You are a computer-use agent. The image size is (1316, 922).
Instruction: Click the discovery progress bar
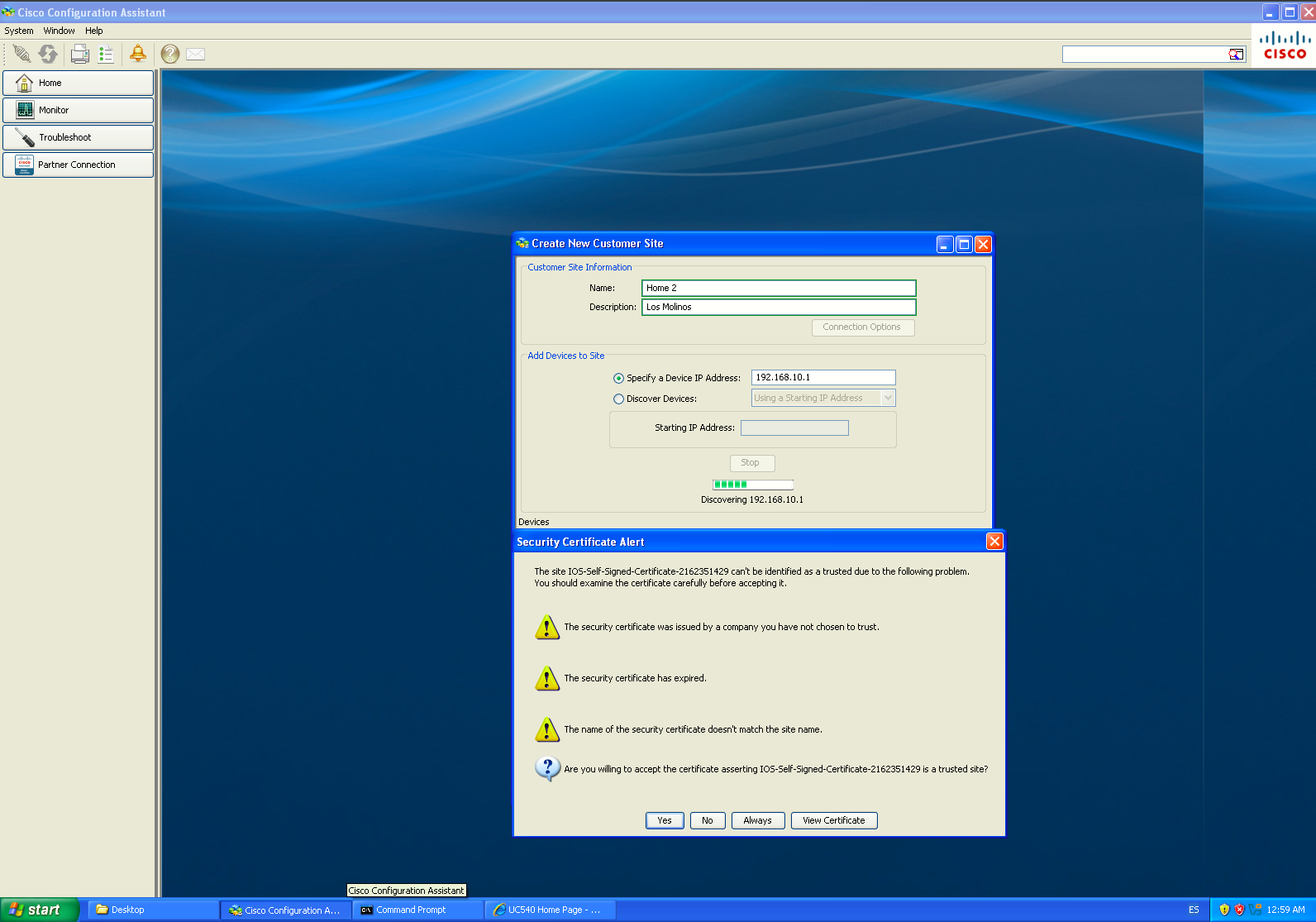click(753, 485)
